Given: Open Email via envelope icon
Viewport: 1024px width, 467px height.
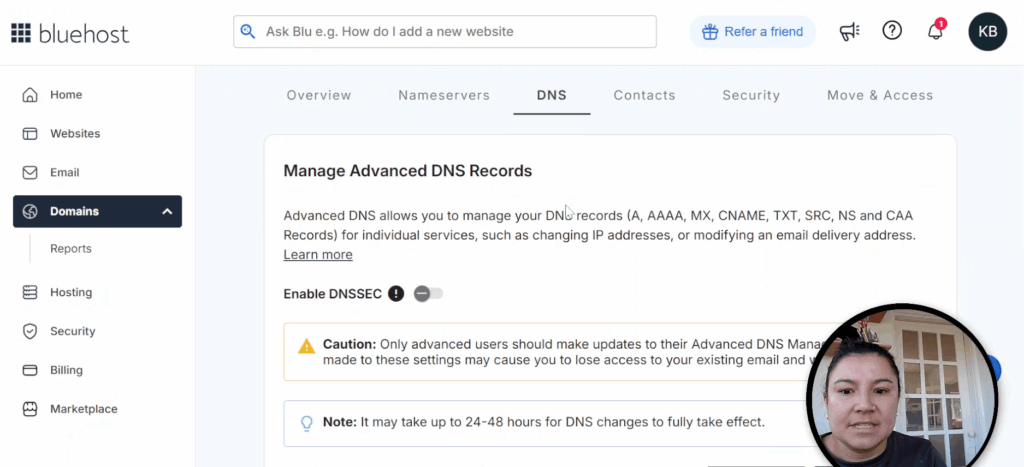Looking at the screenshot, I should point(30,173).
